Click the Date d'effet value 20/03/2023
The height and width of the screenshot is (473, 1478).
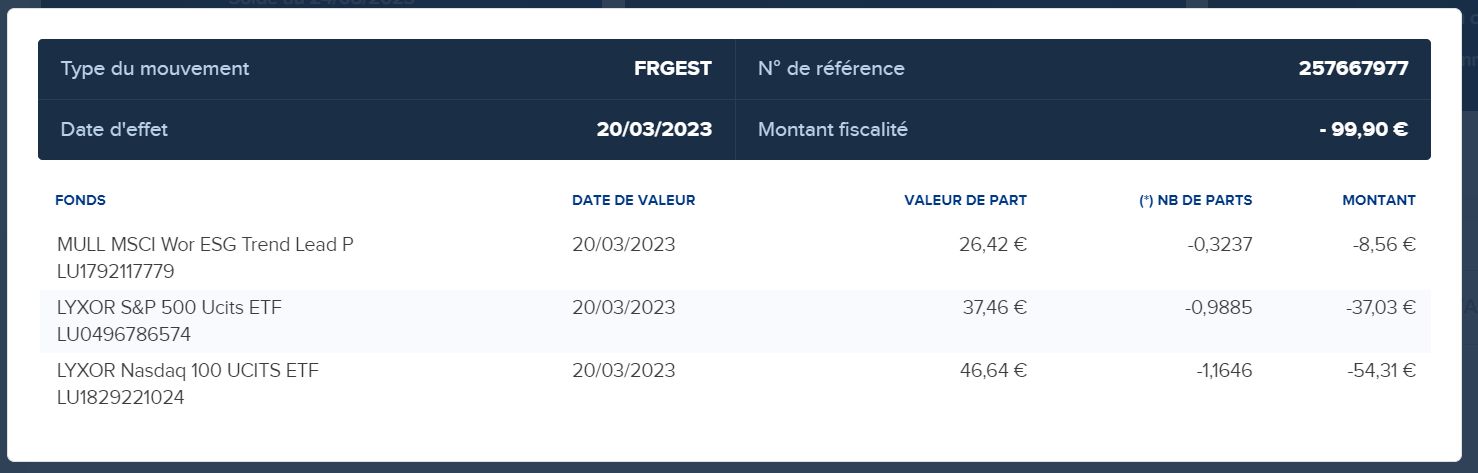(x=655, y=129)
